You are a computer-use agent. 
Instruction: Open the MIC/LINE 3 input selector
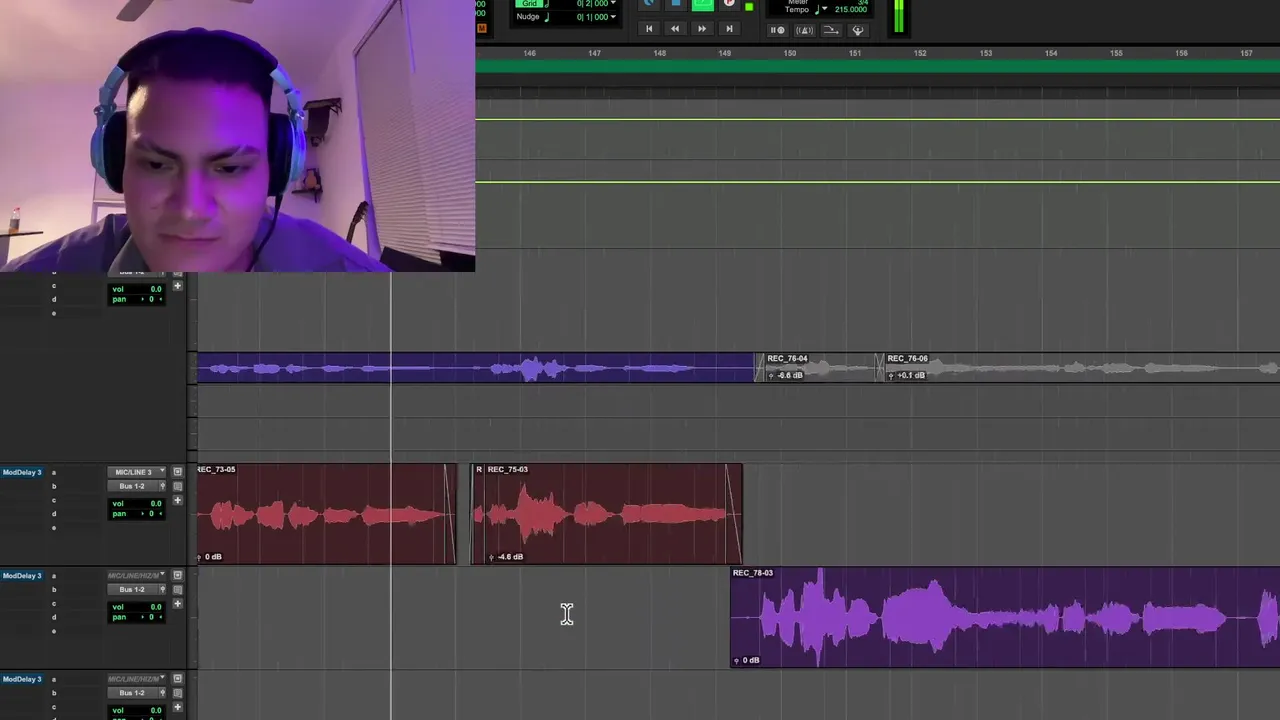[137, 472]
